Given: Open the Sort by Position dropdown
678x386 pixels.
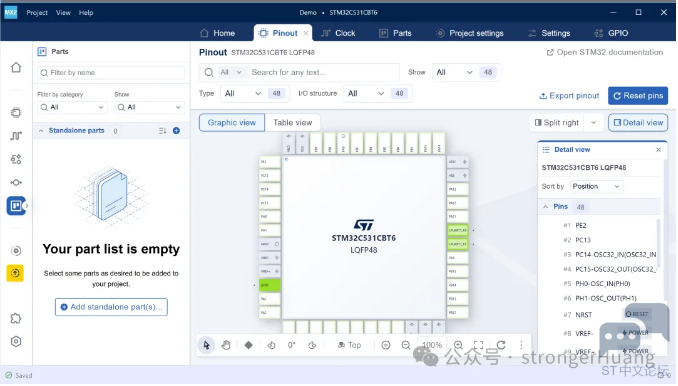Looking at the screenshot, I should [596, 187].
